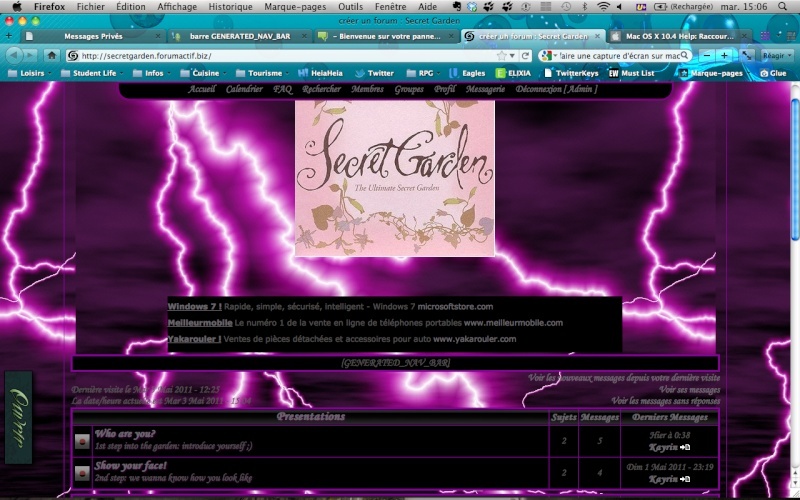Image resolution: width=800 pixels, height=500 pixels.
Task: Open the Rechercher forum link
Action: (321, 89)
